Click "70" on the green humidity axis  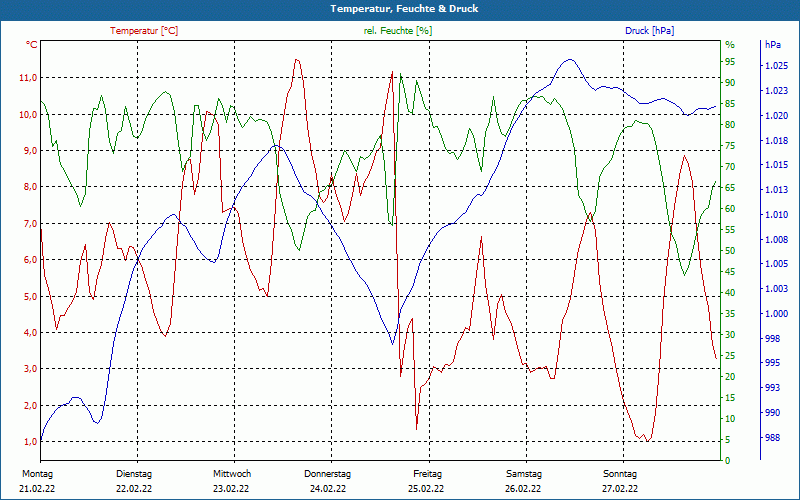[x=730, y=167]
